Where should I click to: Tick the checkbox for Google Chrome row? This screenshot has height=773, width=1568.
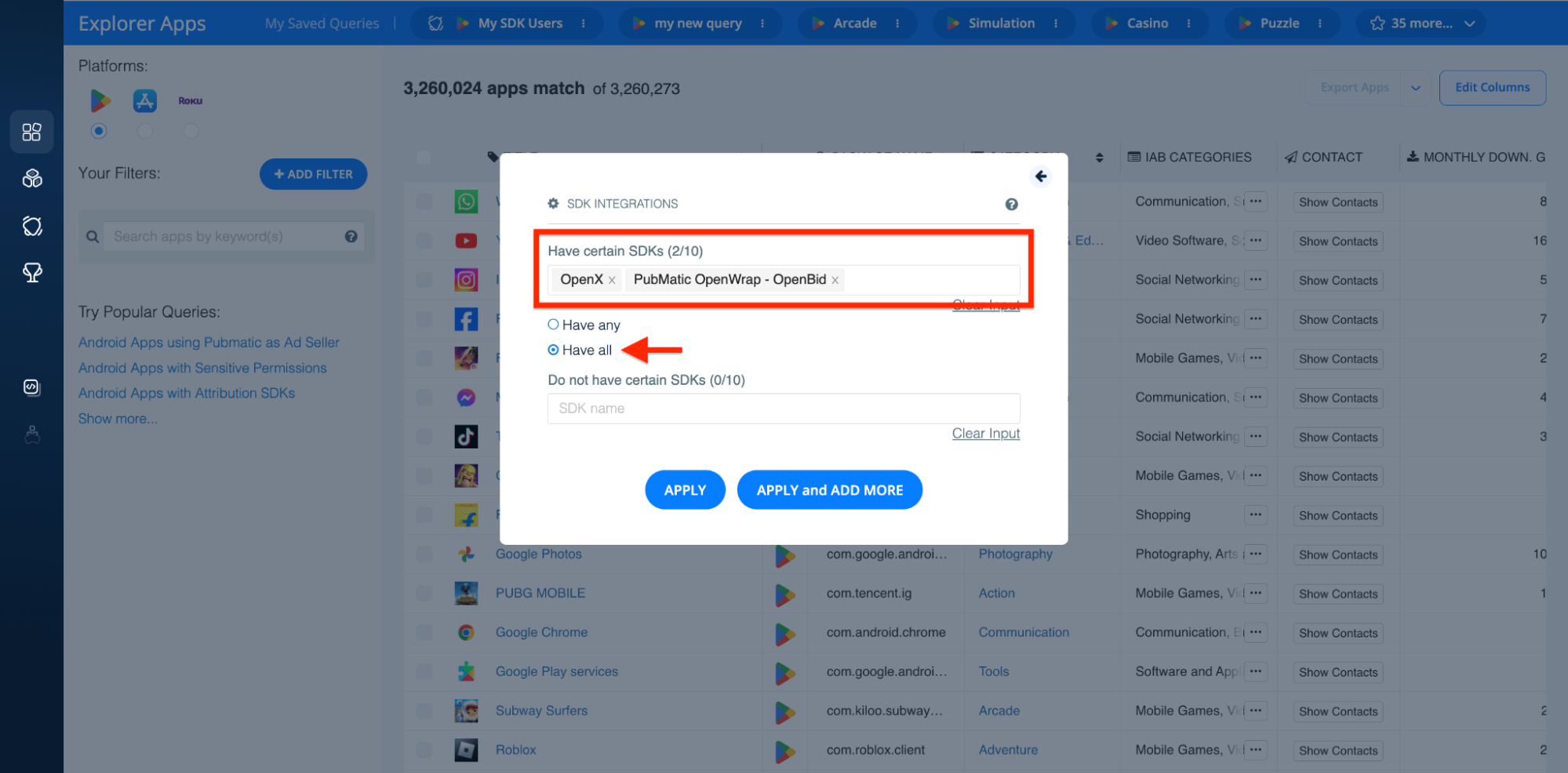[x=424, y=633]
